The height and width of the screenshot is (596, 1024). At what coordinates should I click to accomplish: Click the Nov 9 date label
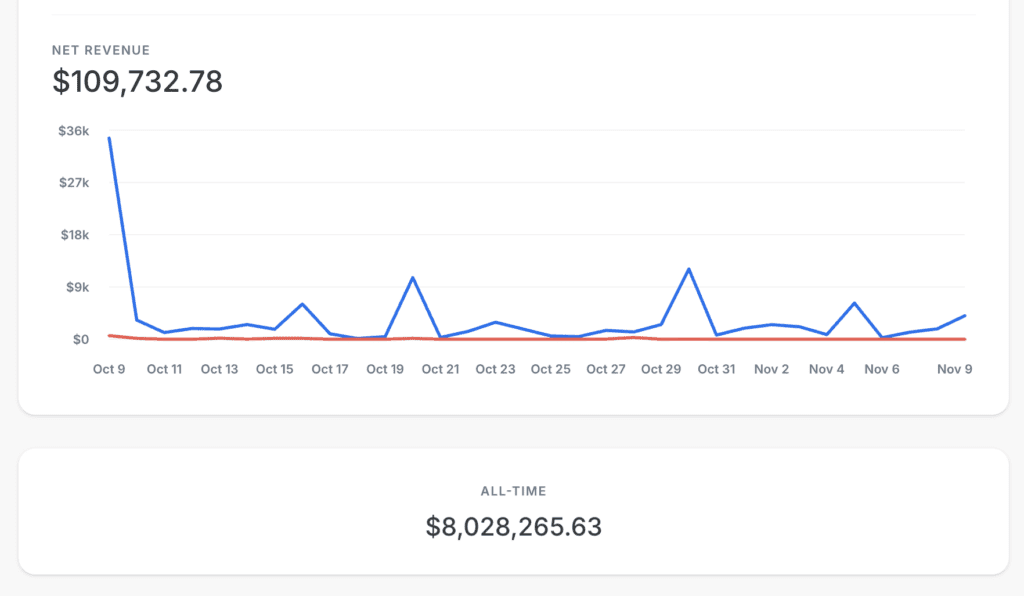955,369
